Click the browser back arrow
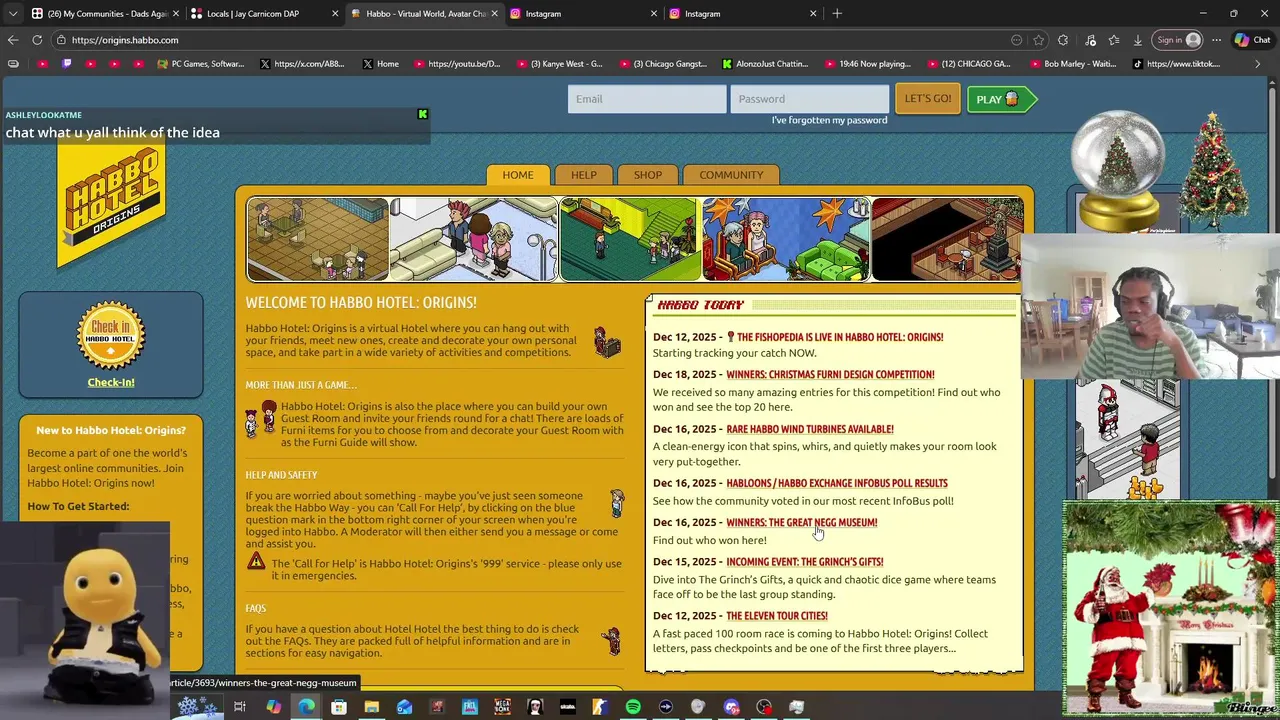1280x720 pixels. click(x=13, y=40)
